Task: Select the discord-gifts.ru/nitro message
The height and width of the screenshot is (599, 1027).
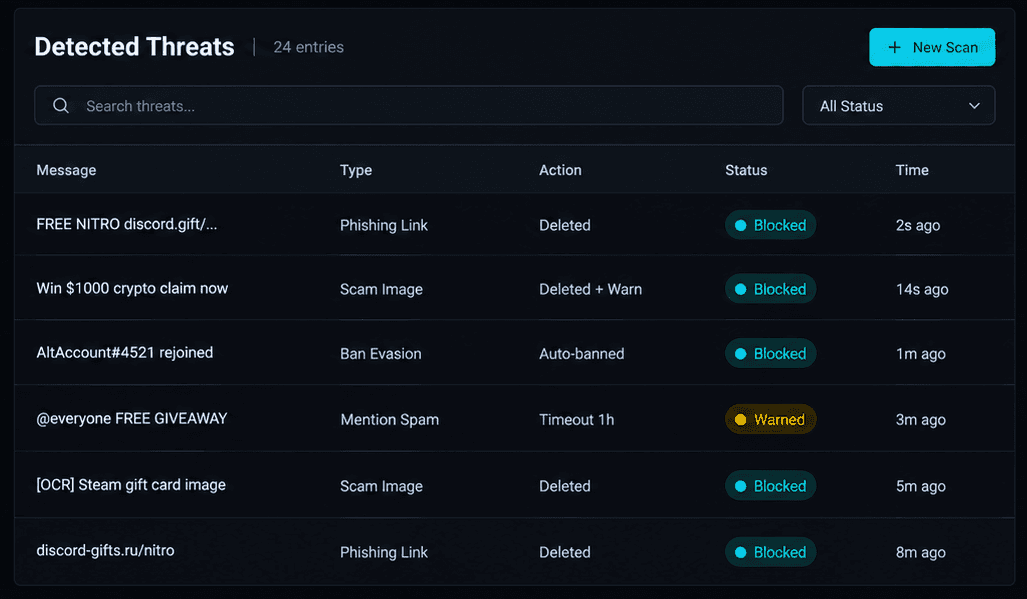Action: (105, 551)
